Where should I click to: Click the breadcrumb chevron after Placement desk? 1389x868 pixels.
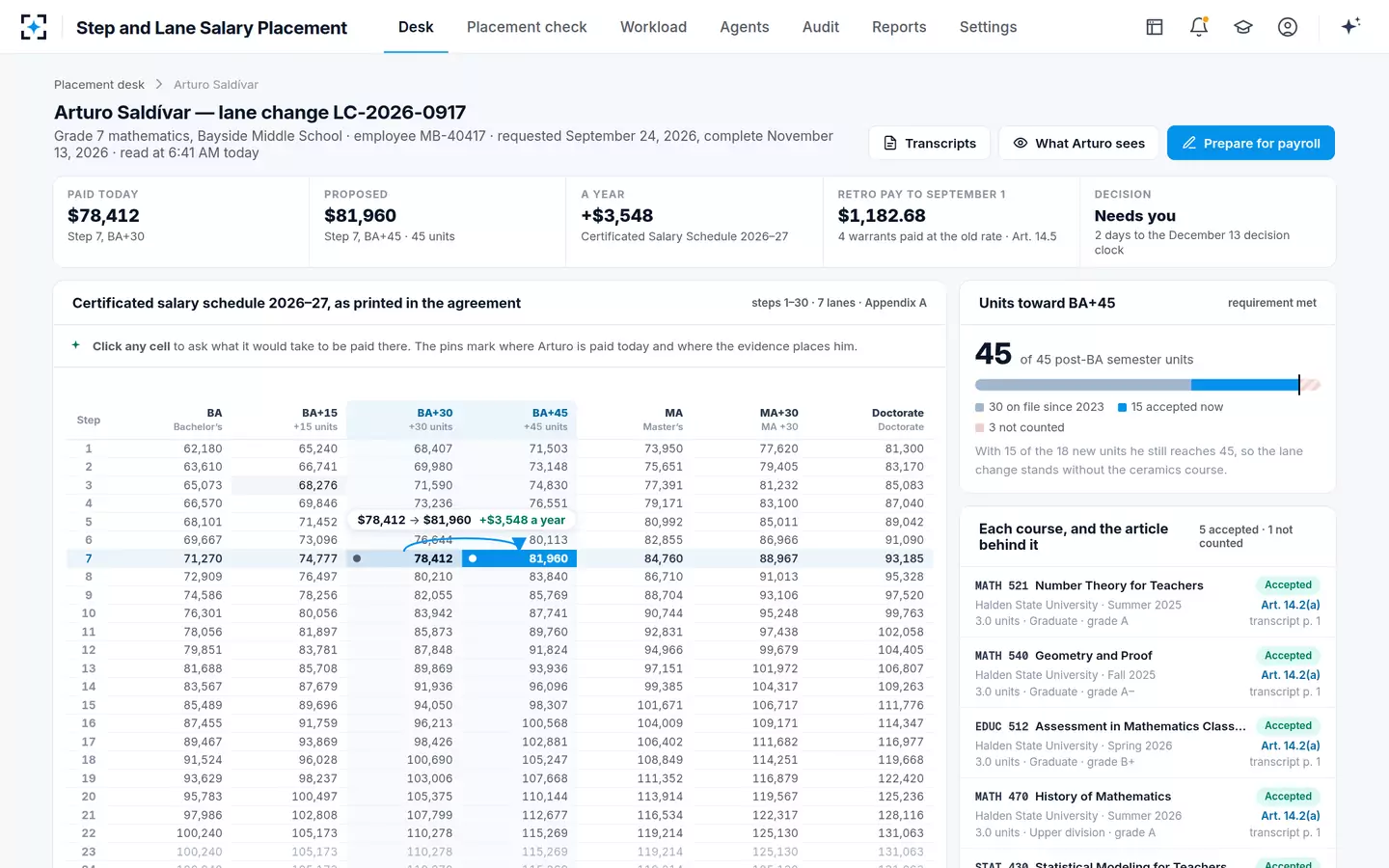(159, 85)
